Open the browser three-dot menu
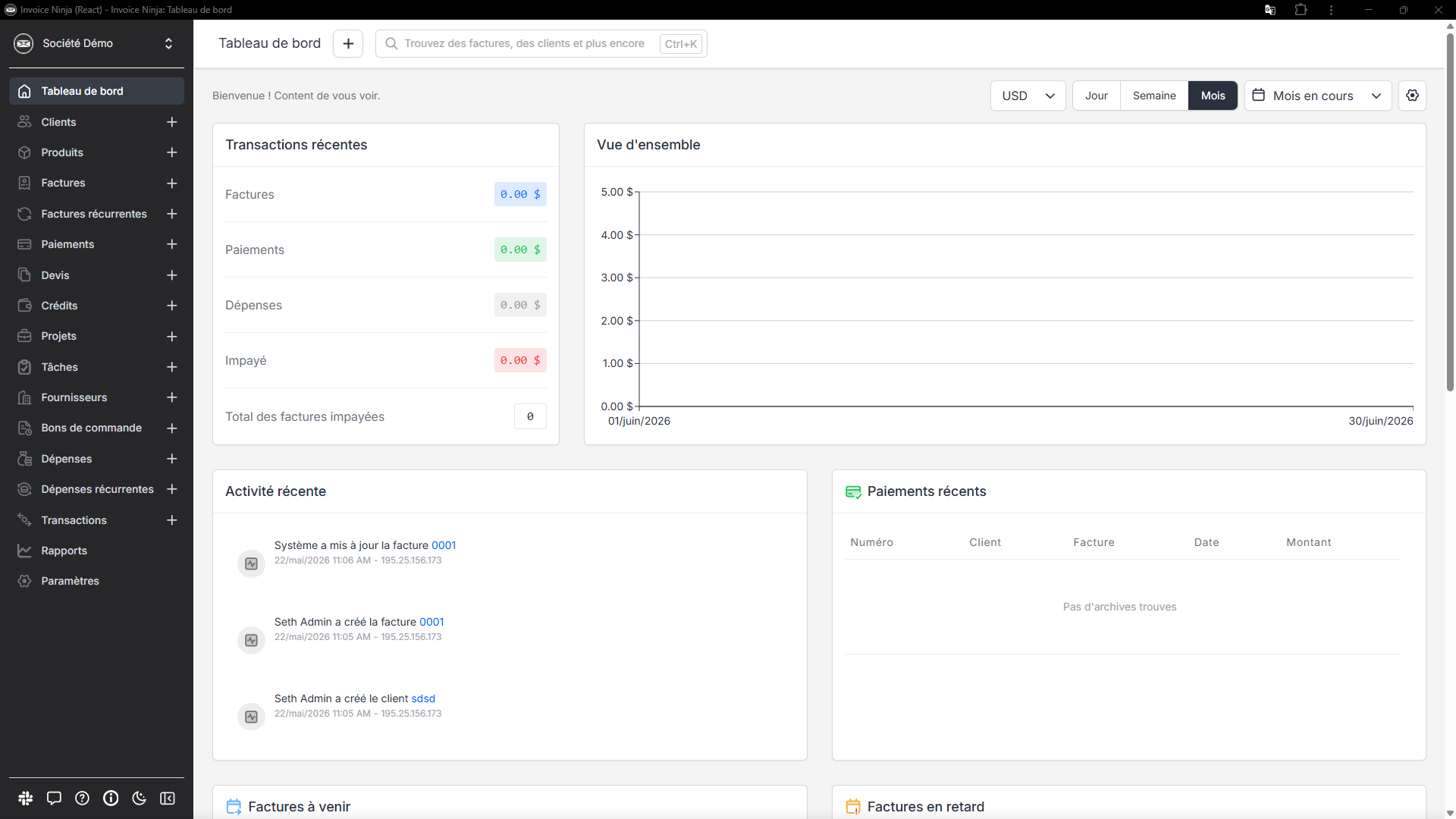 coord(1332,10)
